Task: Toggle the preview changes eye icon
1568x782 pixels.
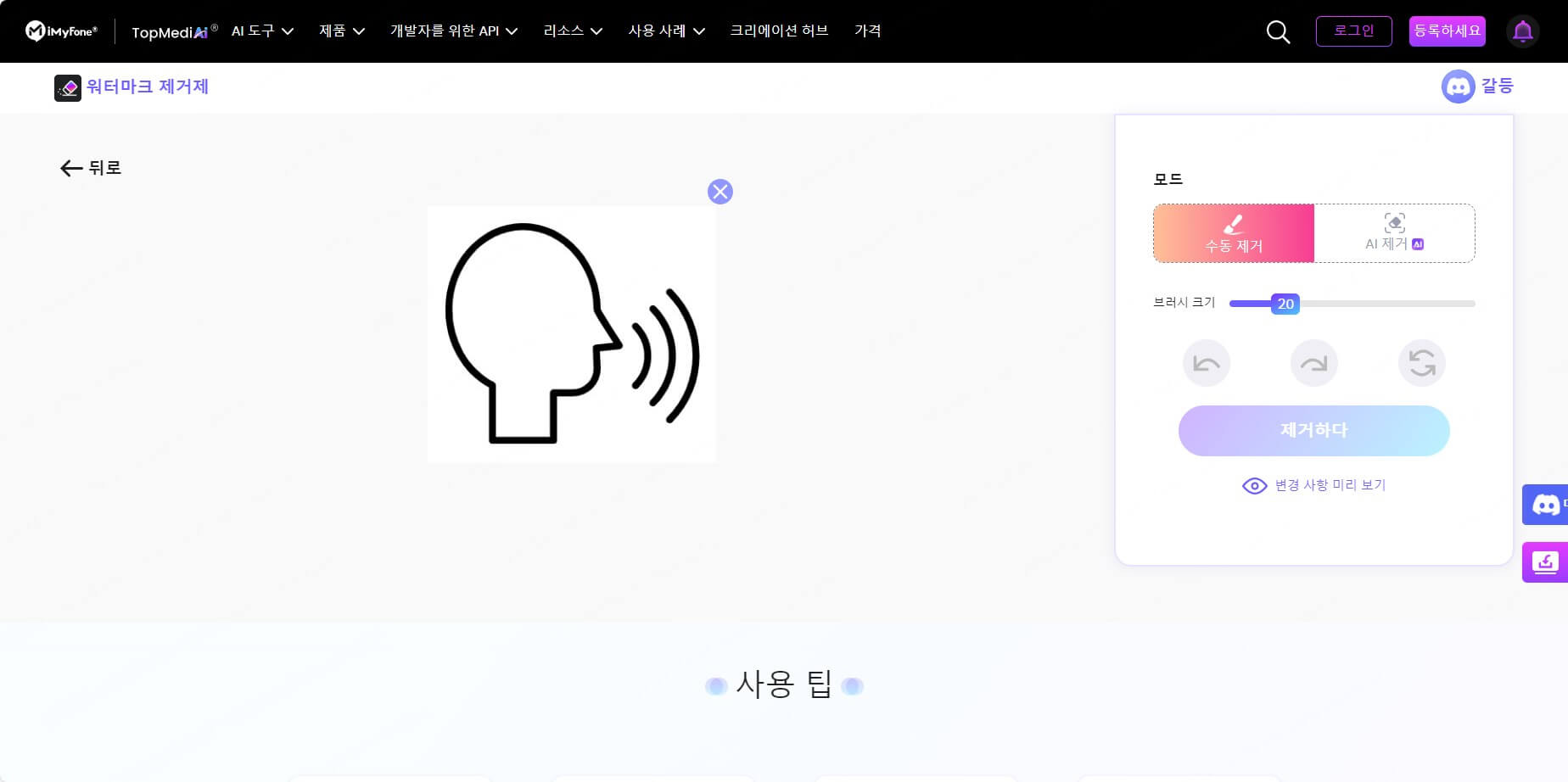Action: pos(1254,486)
